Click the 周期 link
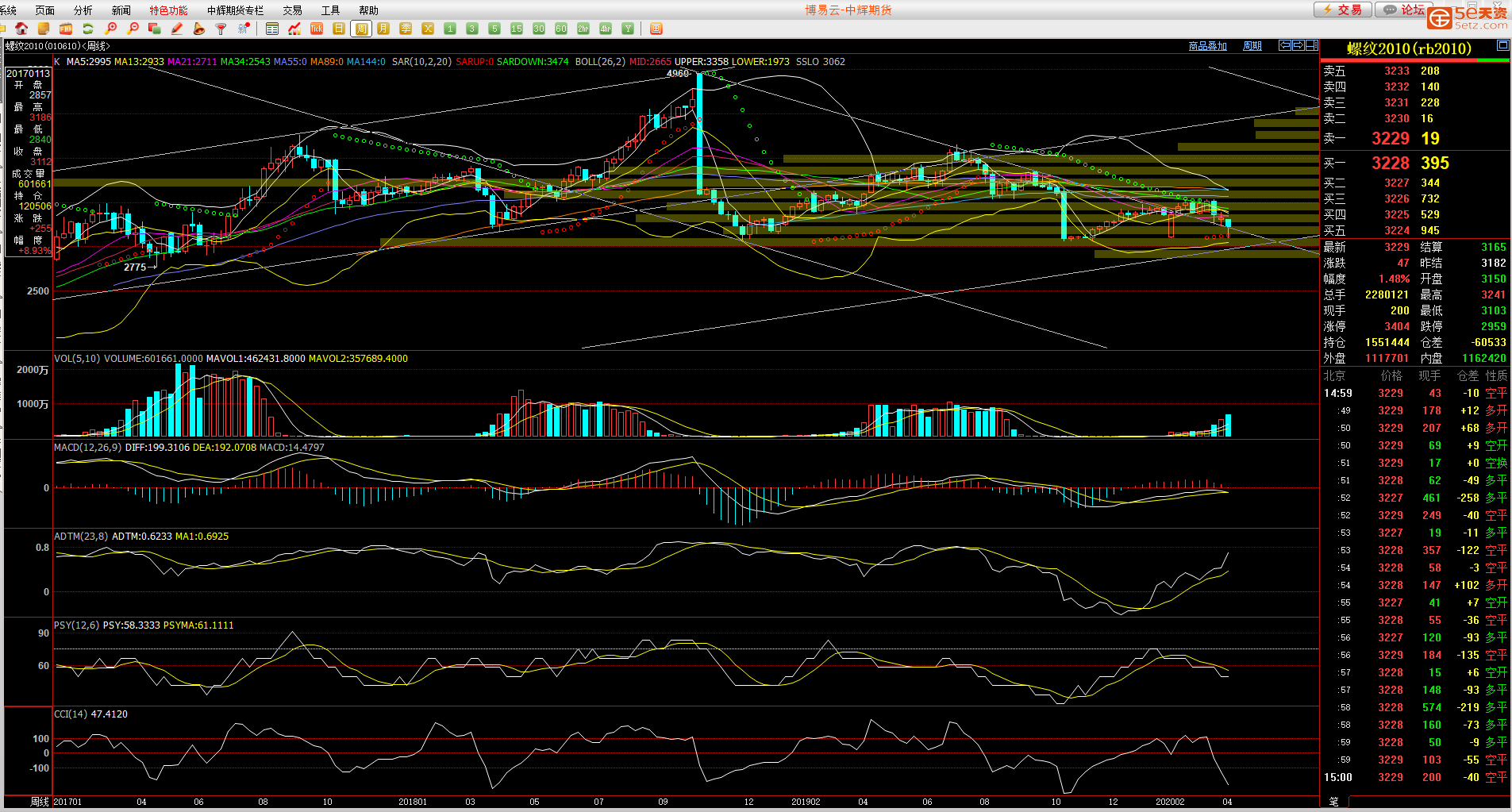The height and width of the screenshot is (812, 1512). click(x=1252, y=46)
